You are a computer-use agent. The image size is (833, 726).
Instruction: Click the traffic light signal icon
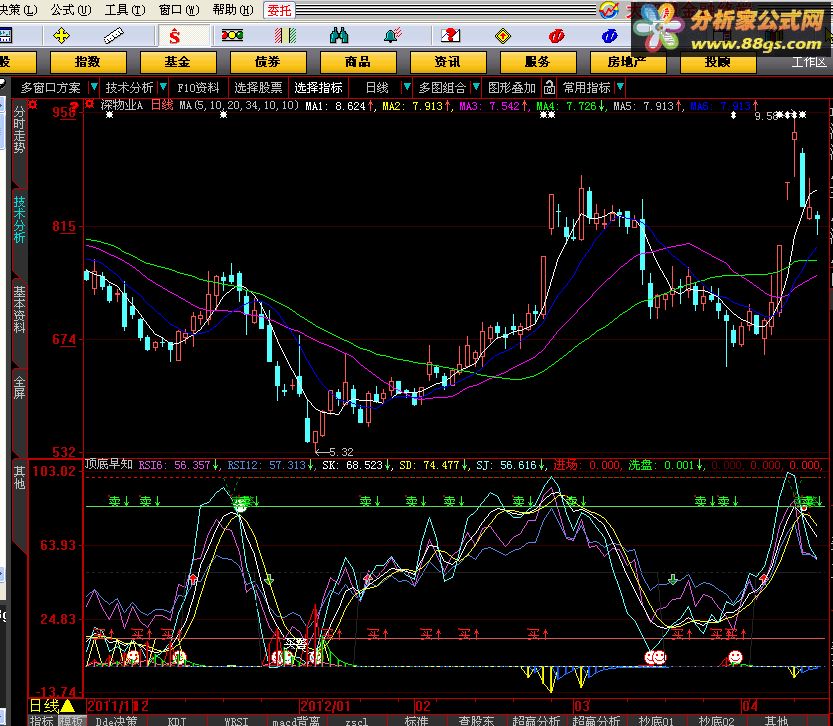click(x=232, y=36)
